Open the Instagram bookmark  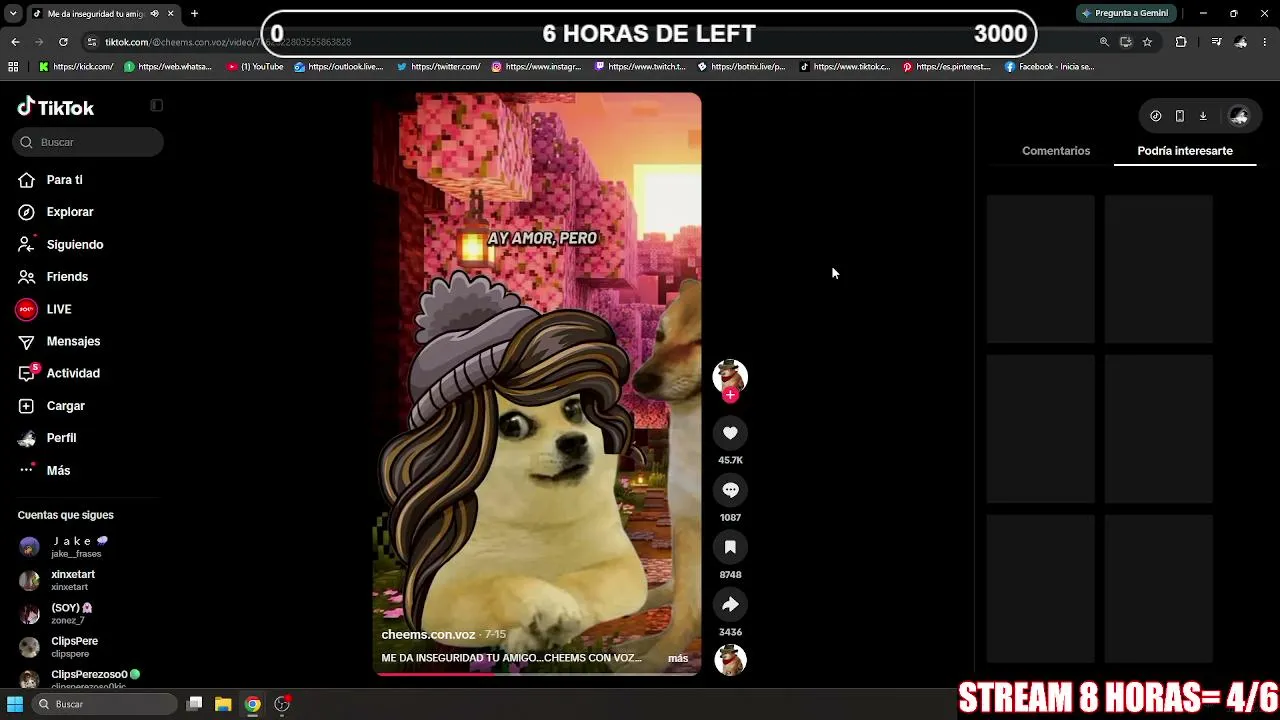pyautogui.click(x=536, y=67)
